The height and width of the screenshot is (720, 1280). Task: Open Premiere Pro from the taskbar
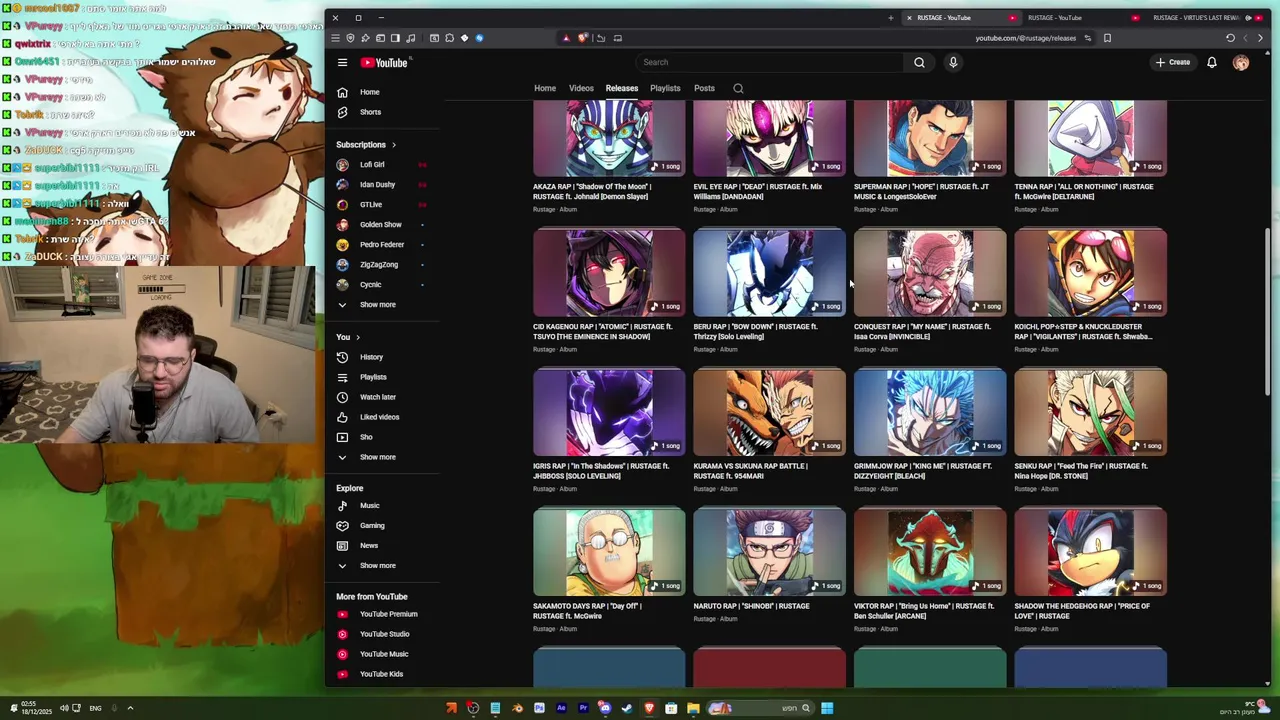point(583,708)
